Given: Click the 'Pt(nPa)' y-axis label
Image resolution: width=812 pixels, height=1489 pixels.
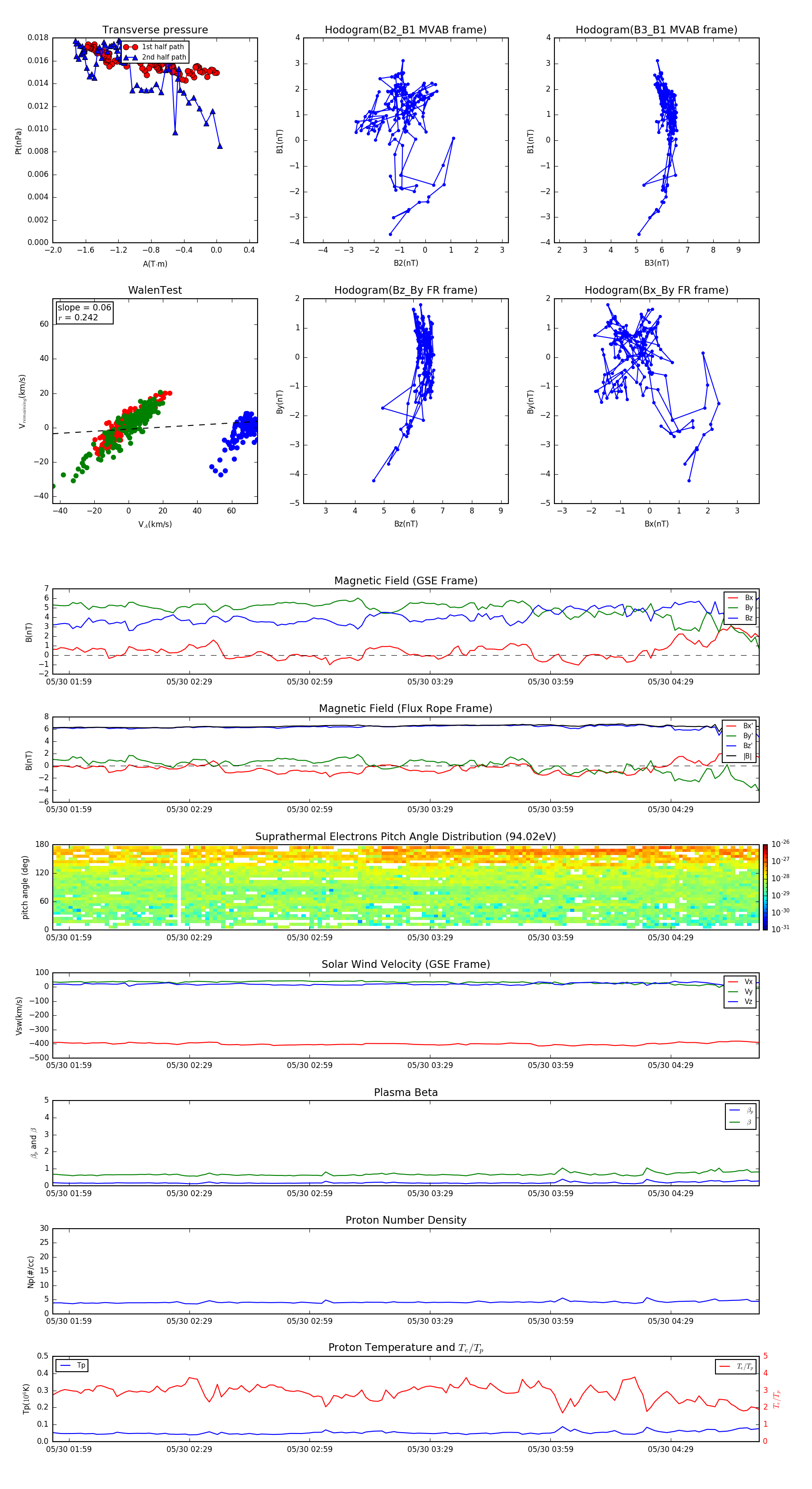Looking at the screenshot, I should (18, 141).
